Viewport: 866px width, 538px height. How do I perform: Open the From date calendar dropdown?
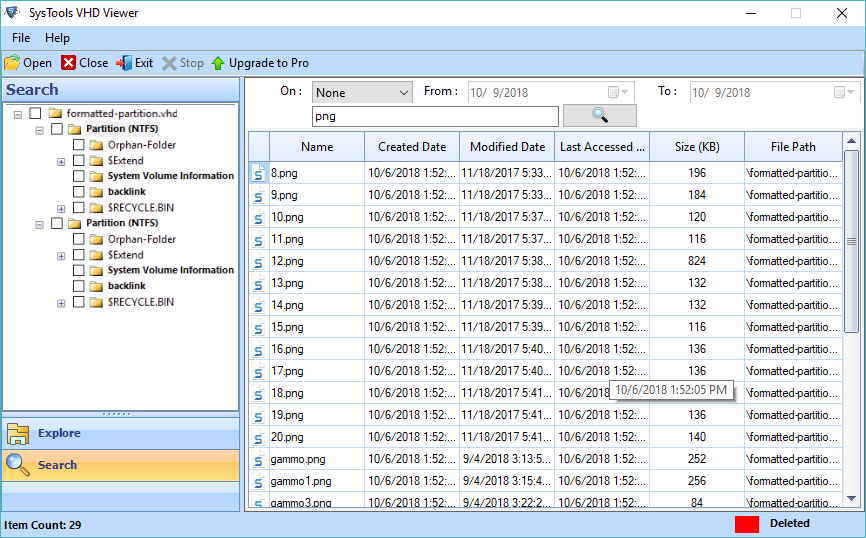619,92
